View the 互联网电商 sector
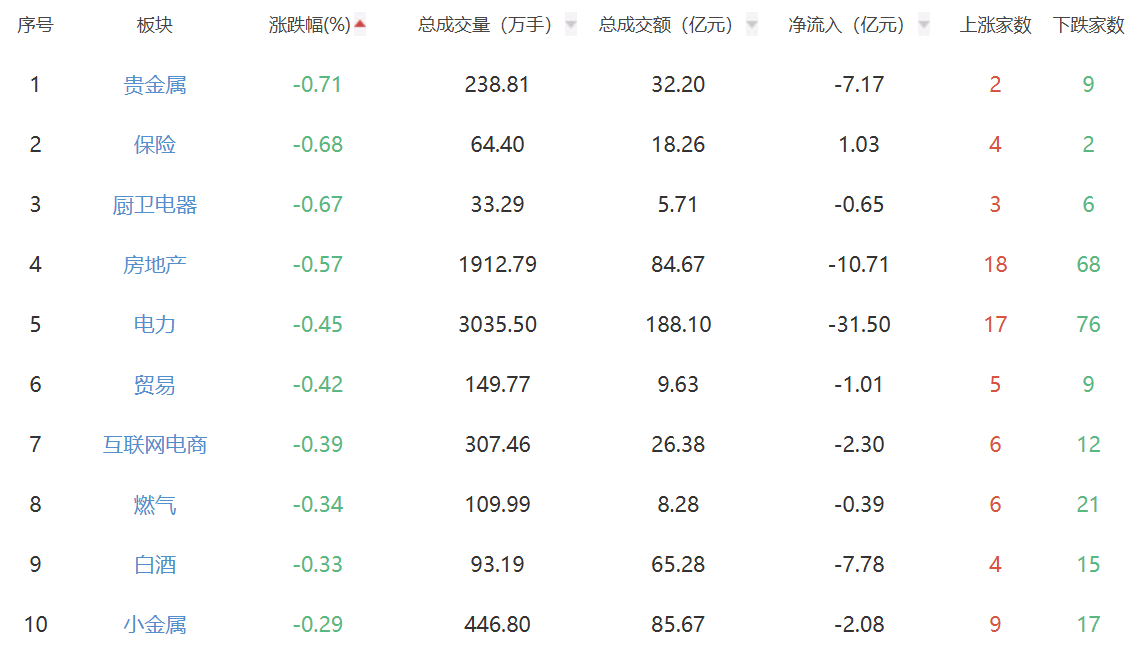 155,445
